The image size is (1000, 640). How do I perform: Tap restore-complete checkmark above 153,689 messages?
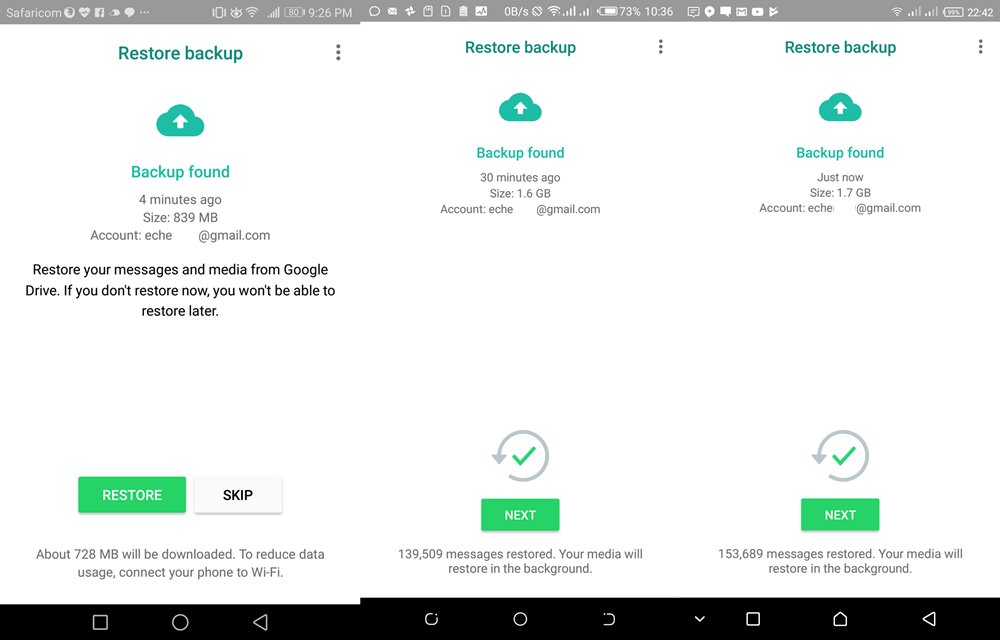point(841,456)
